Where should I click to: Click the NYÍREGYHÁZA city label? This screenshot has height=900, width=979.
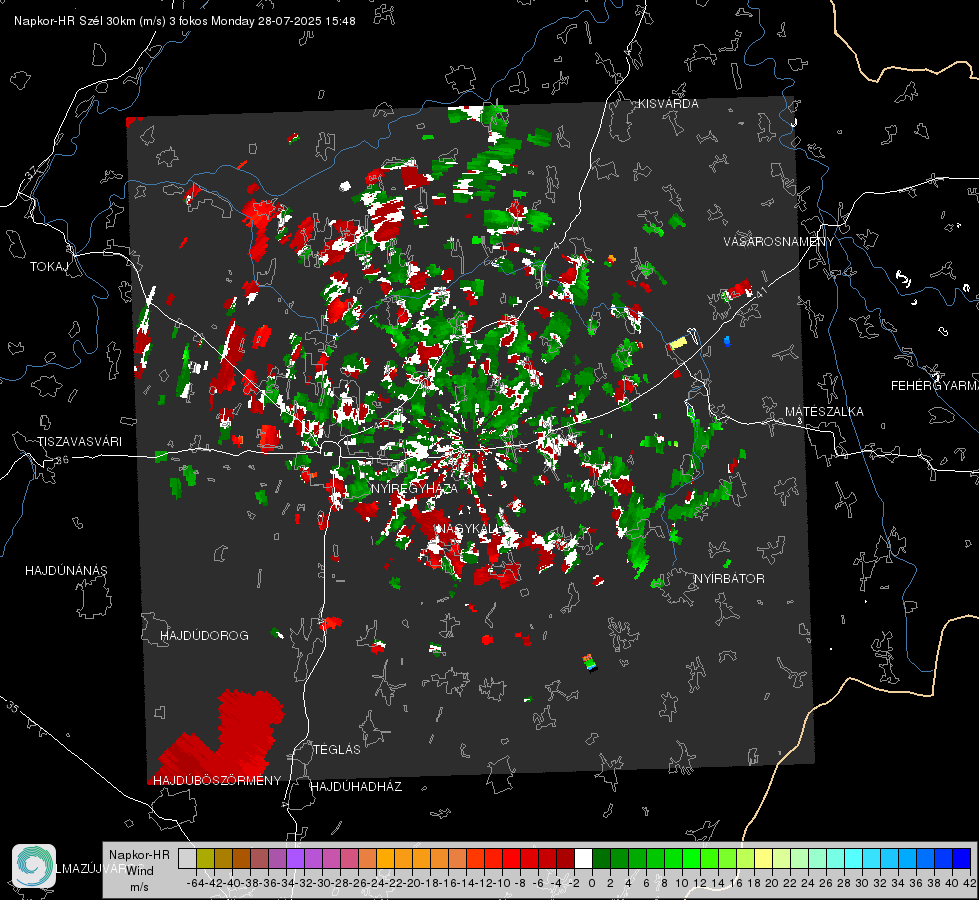[x=414, y=488]
